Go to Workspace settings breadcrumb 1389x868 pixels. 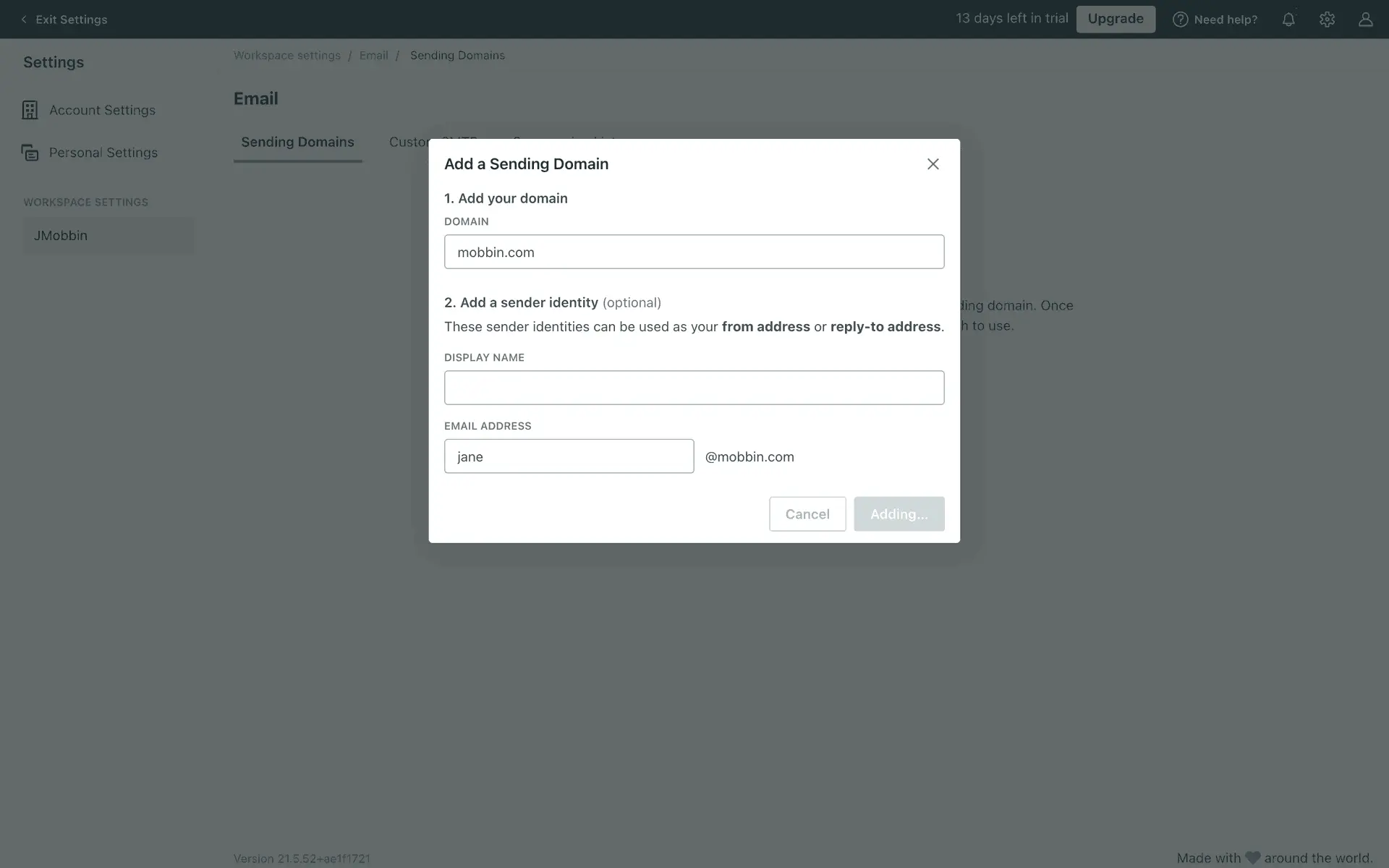286,56
